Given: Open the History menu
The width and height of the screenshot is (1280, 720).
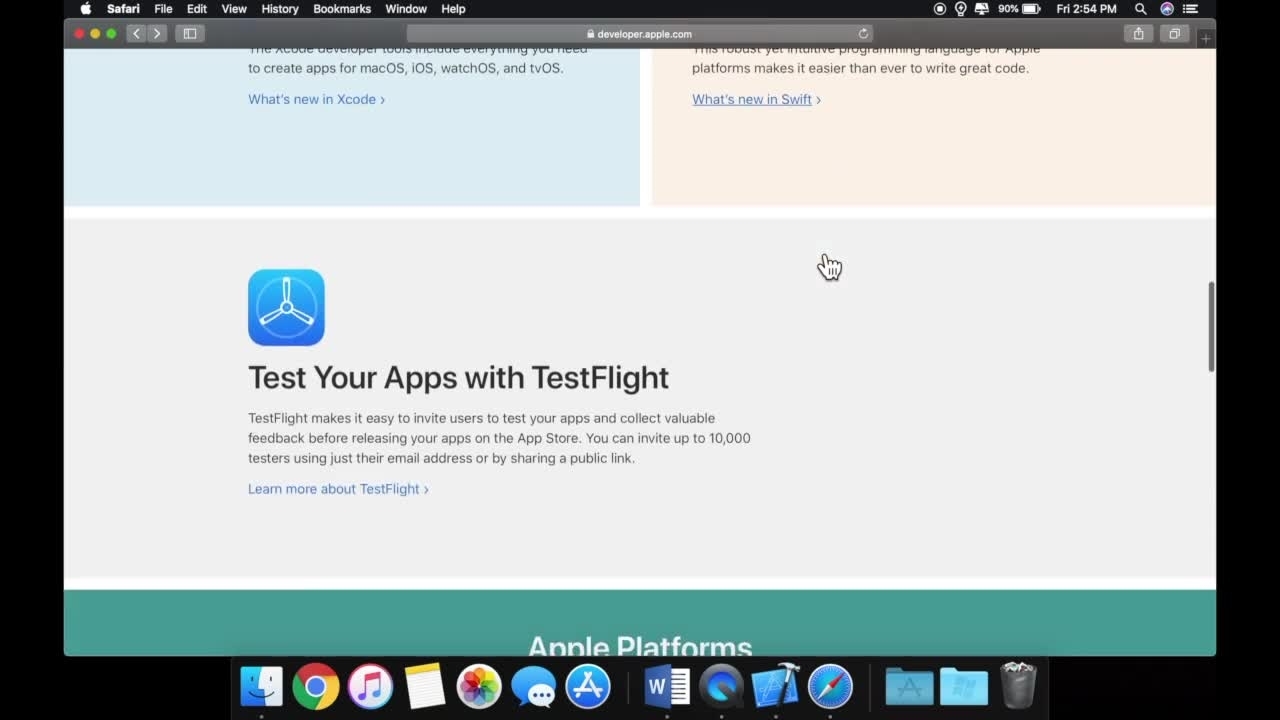Looking at the screenshot, I should (280, 9).
